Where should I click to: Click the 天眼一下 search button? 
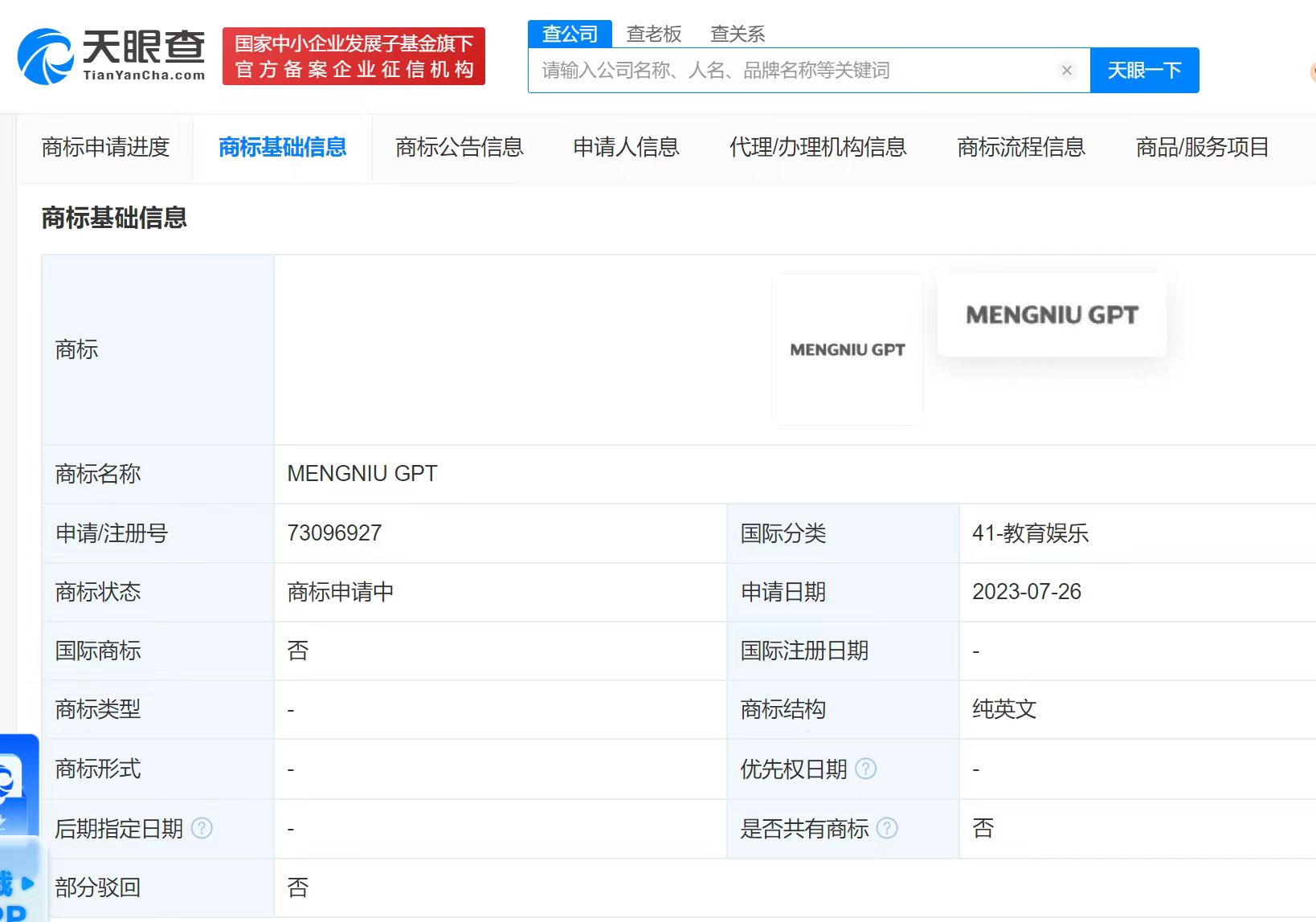coord(1144,71)
